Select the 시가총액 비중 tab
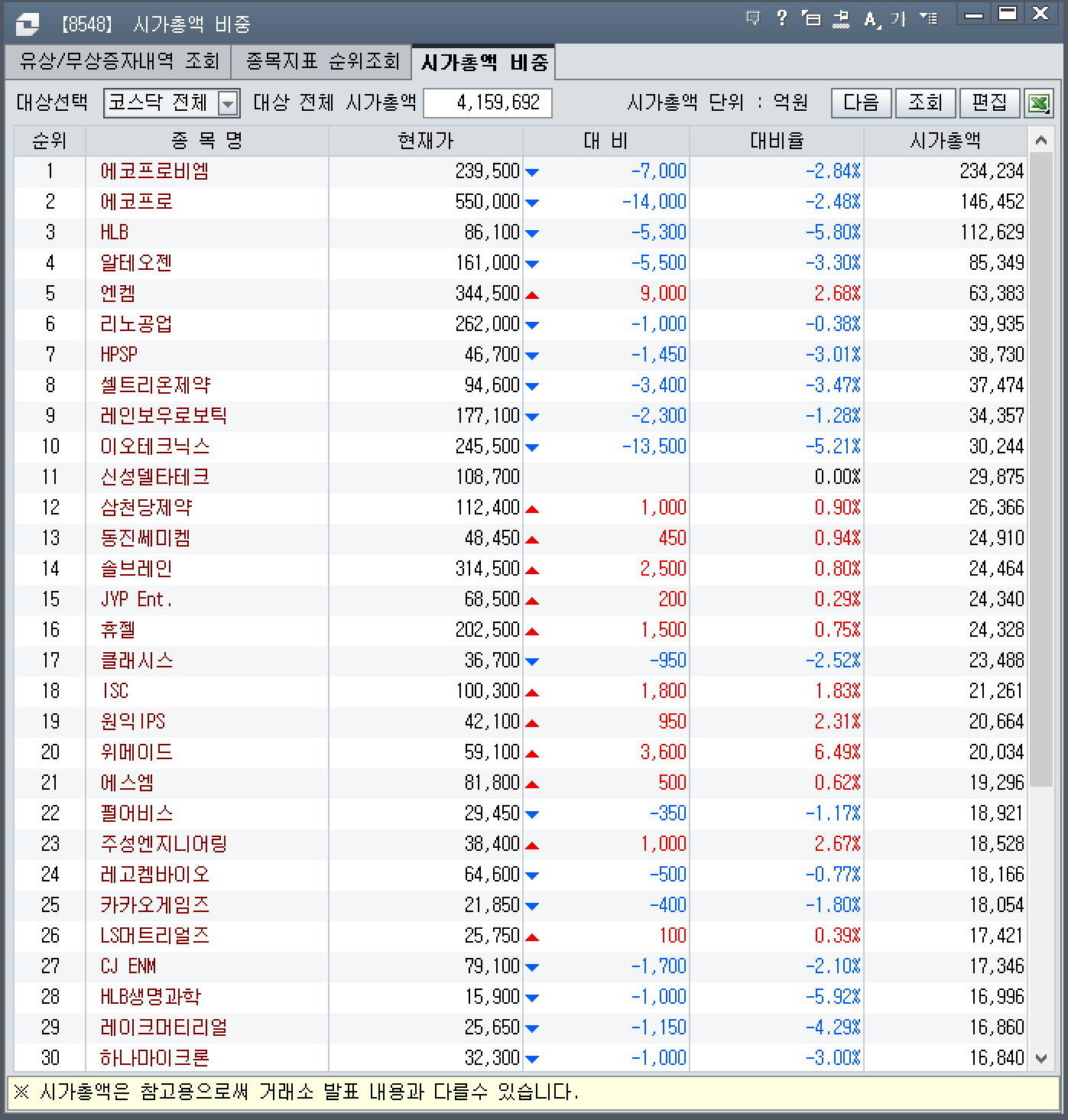1068x1120 pixels. 484,62
